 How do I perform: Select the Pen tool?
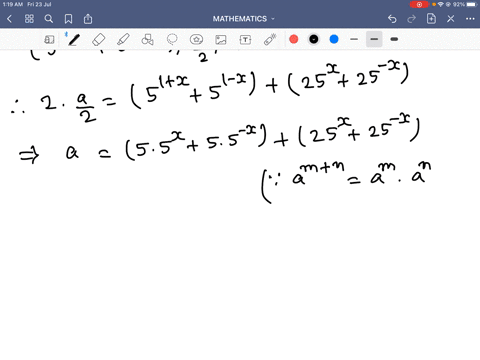[x=73, y=40]
